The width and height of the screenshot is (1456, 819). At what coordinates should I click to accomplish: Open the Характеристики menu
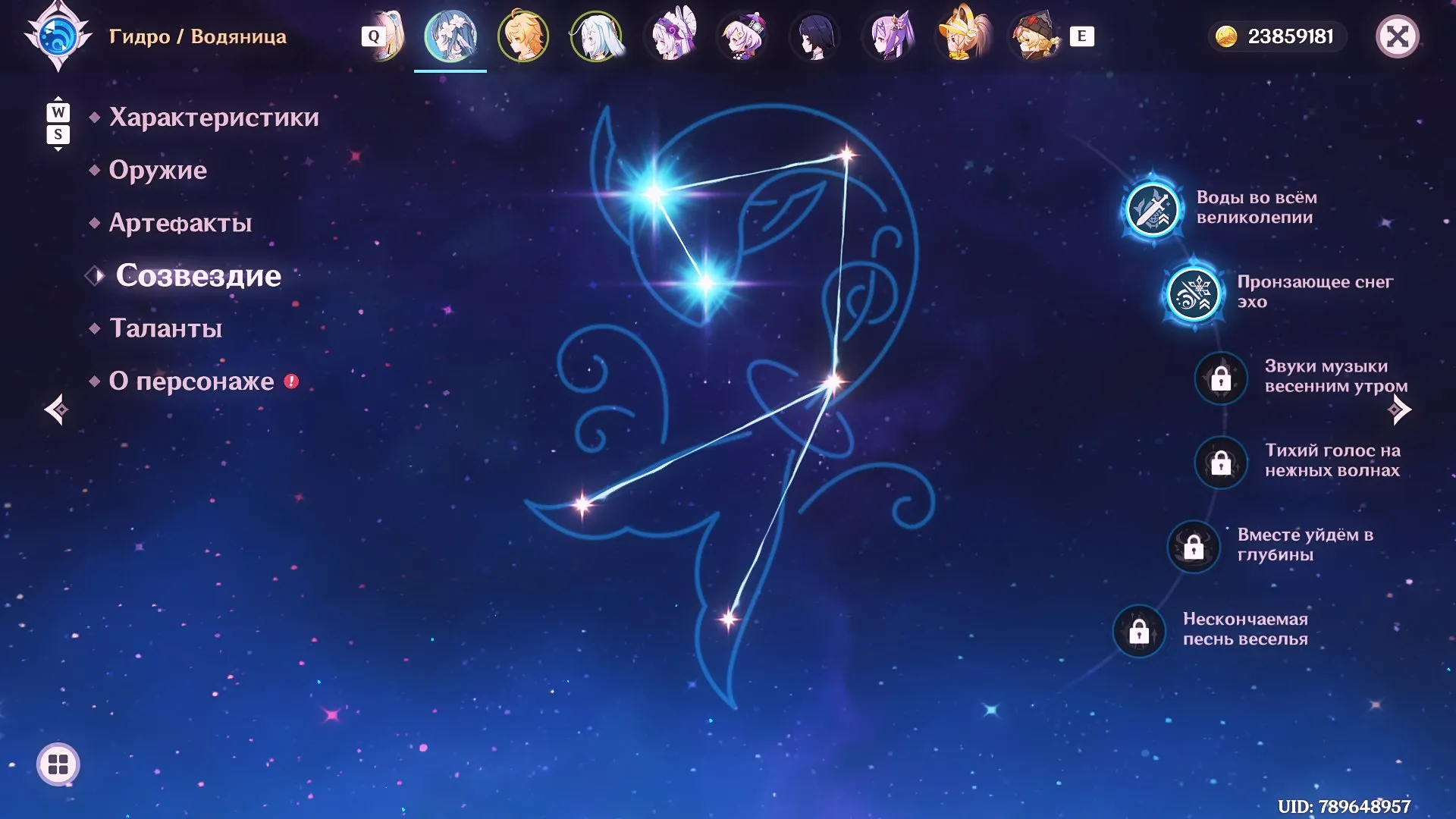pyautogui.click(x=214, y=118)
